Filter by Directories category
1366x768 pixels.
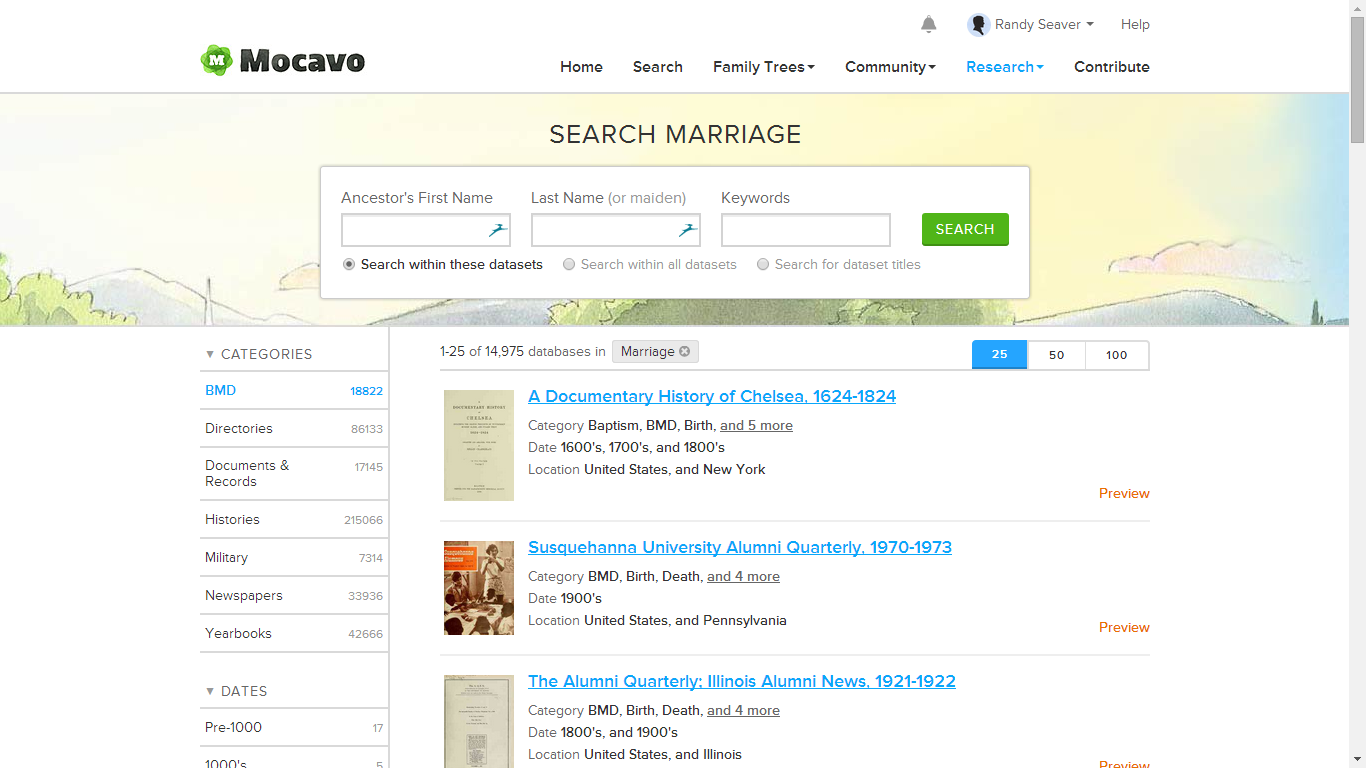pos(294,428)
